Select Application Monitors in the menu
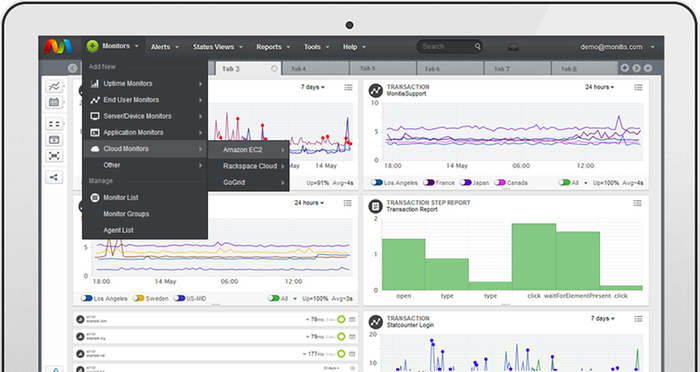 click(x=145, y=132)
